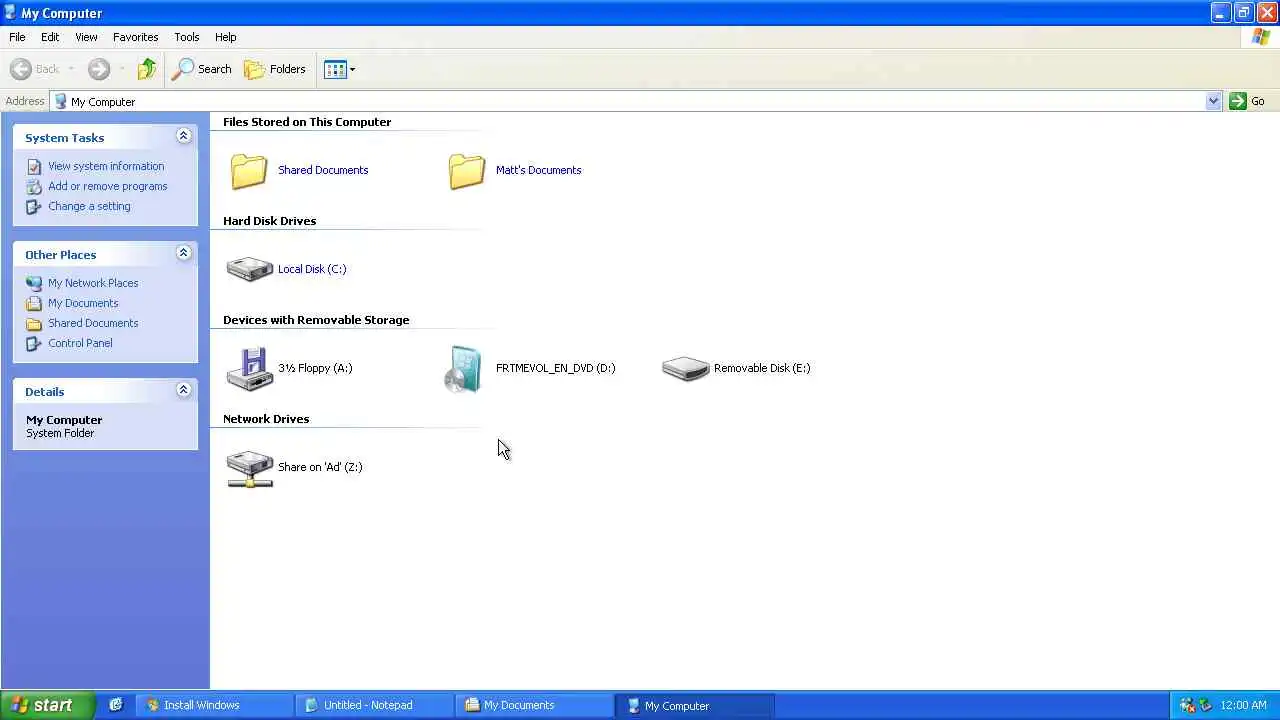Open the Help menu
Viewport: 1280px width, 720px height.
[x=226, y=37]
